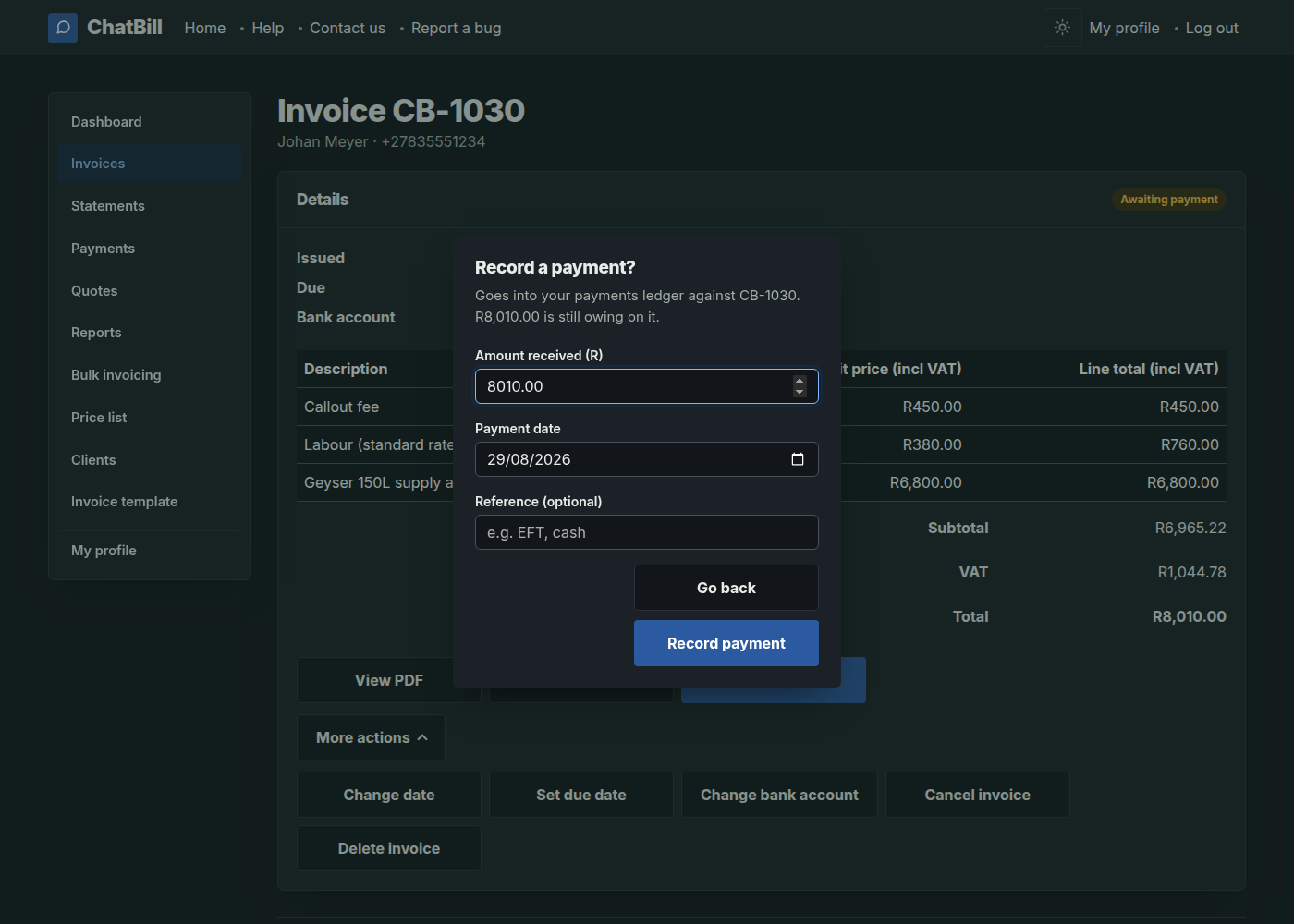Click Set due date
Screen dimensions: 1294x924
[581, 795]
